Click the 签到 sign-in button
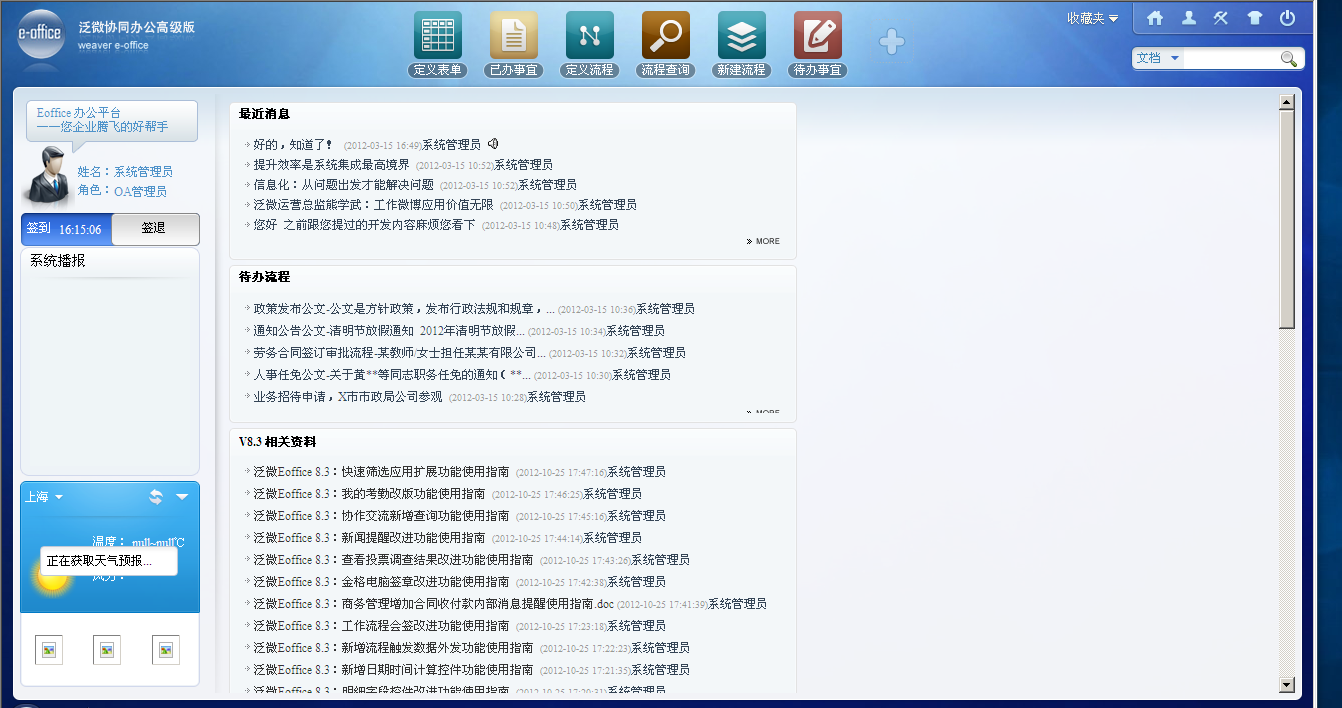Viewport: 1342px width, 708px height. coord(66,229)
